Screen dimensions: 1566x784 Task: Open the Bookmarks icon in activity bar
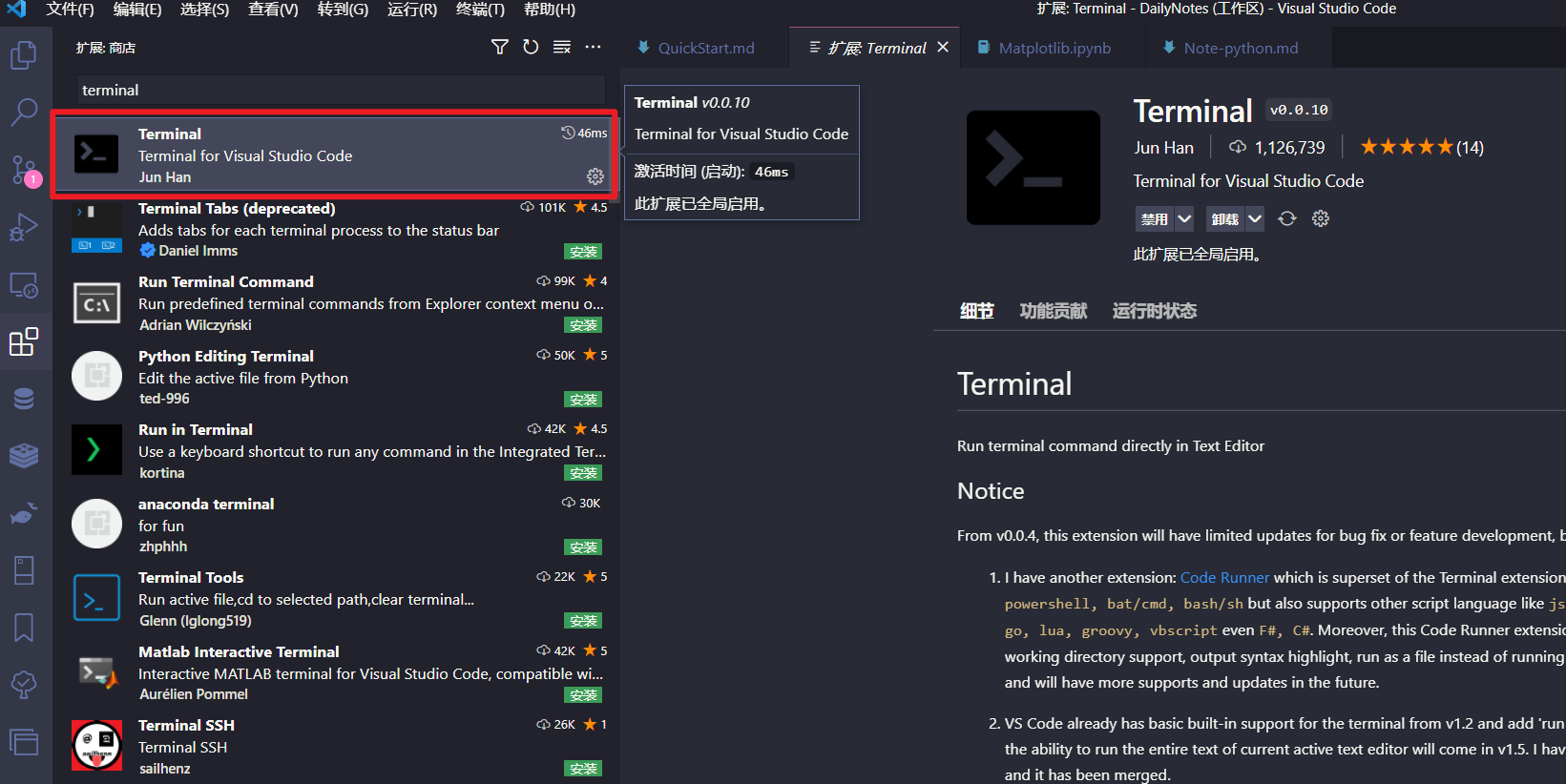pos(24,627)
